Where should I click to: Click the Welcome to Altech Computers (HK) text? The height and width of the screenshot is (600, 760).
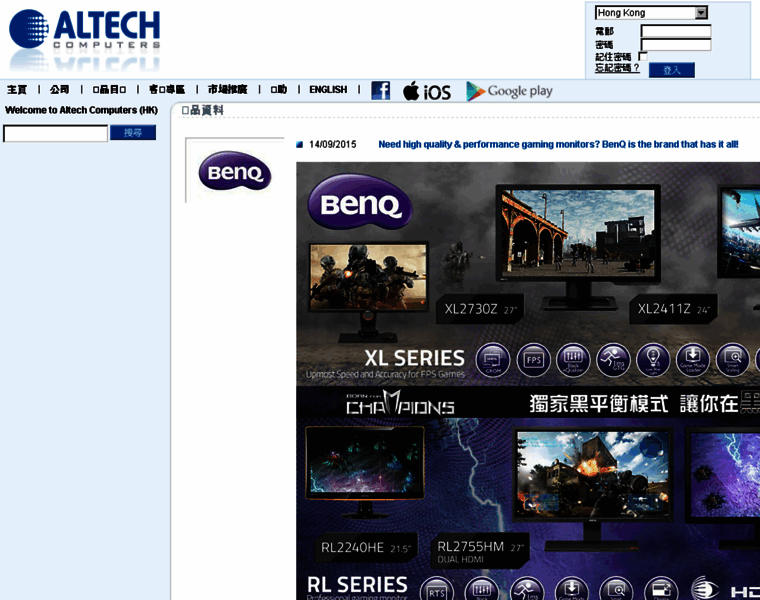pyautogui.click(x=81, y=110)
